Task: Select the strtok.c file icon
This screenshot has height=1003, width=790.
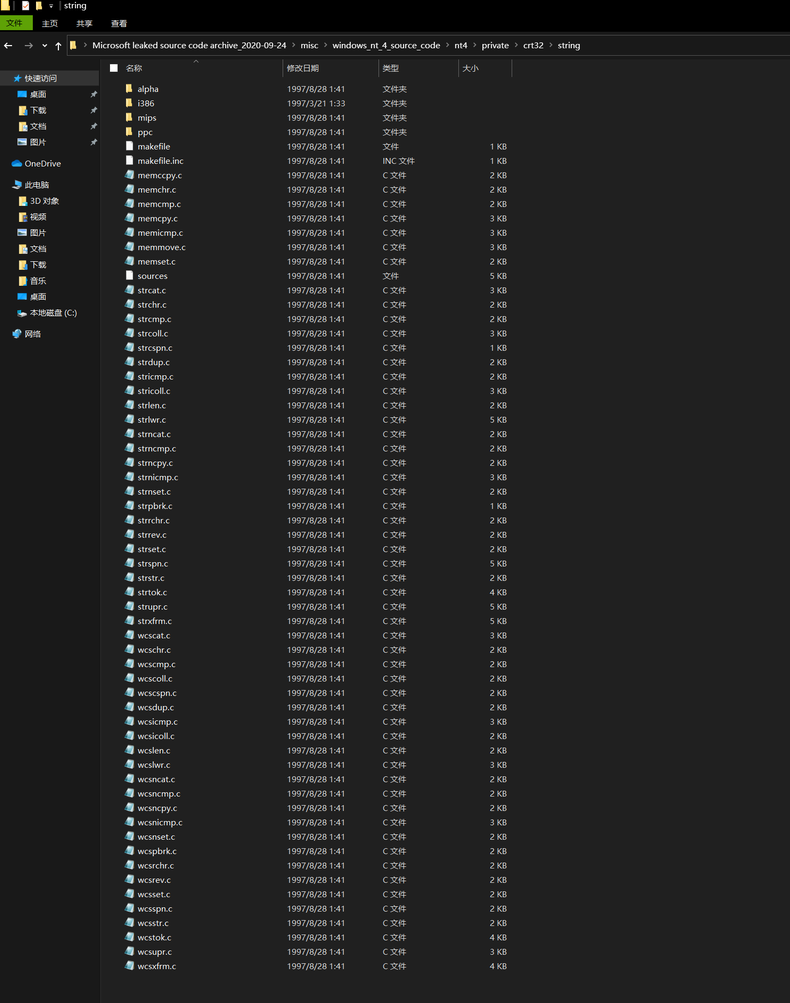Action: pos(129,592)
